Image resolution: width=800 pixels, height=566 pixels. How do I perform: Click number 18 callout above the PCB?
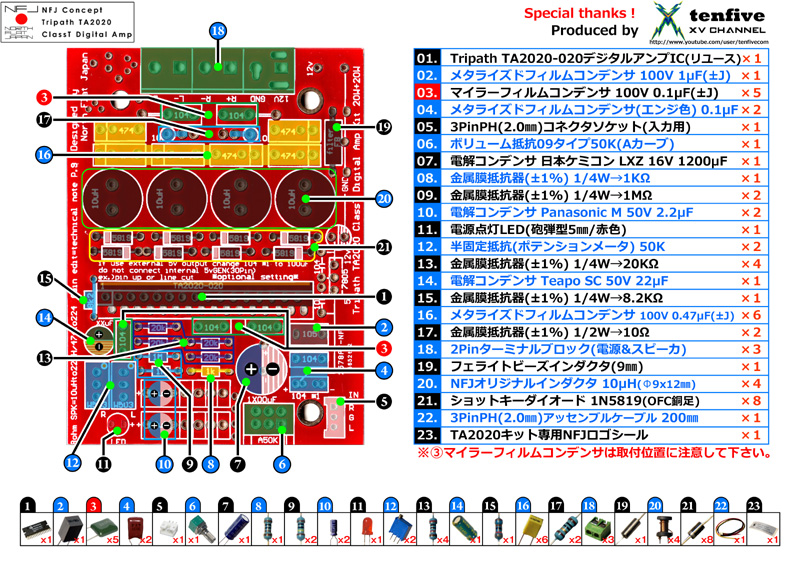pyautogui.click(x=218, y=31)
